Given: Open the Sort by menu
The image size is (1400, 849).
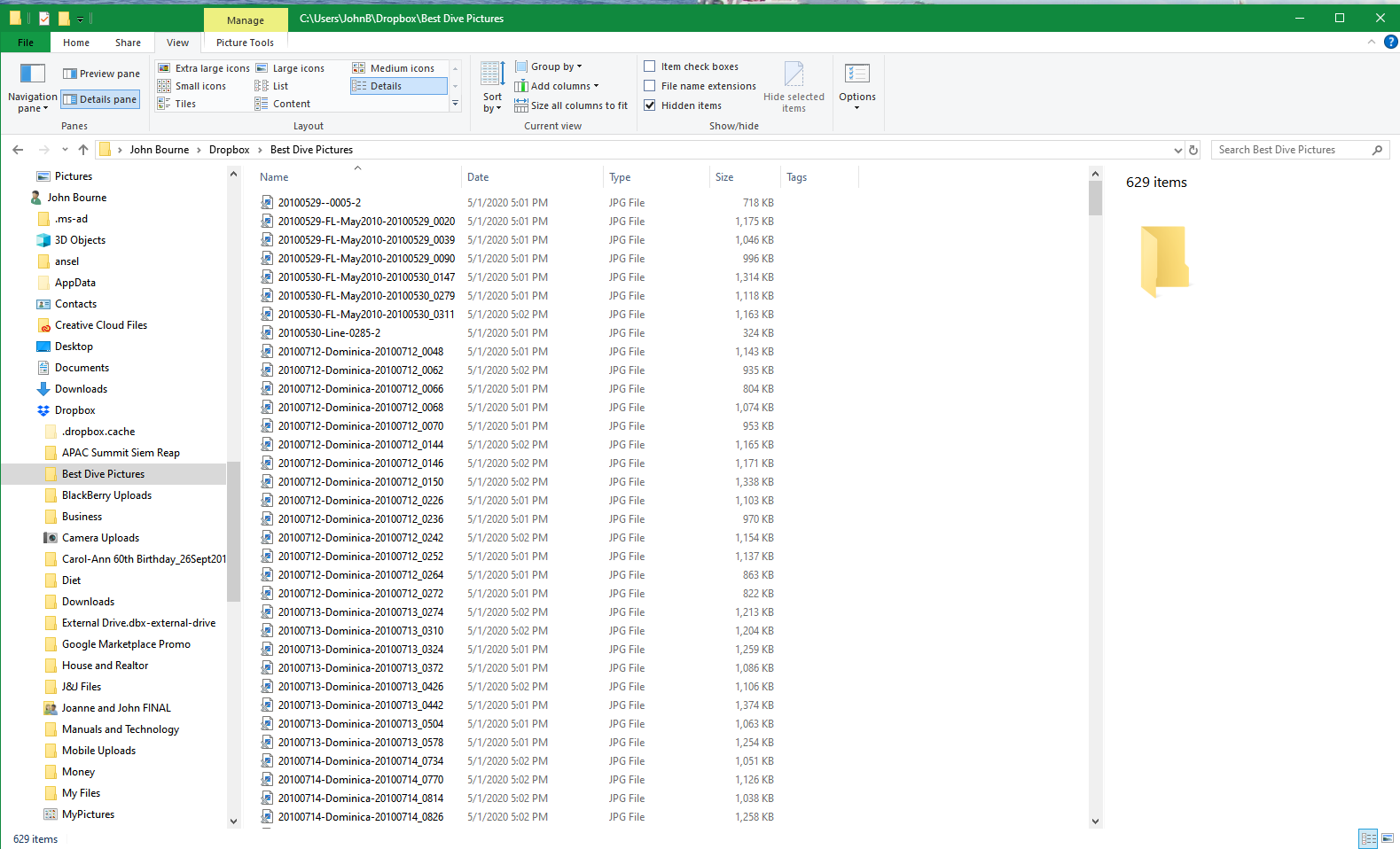Looking at the screenshot, I should [x=492, y=87].
